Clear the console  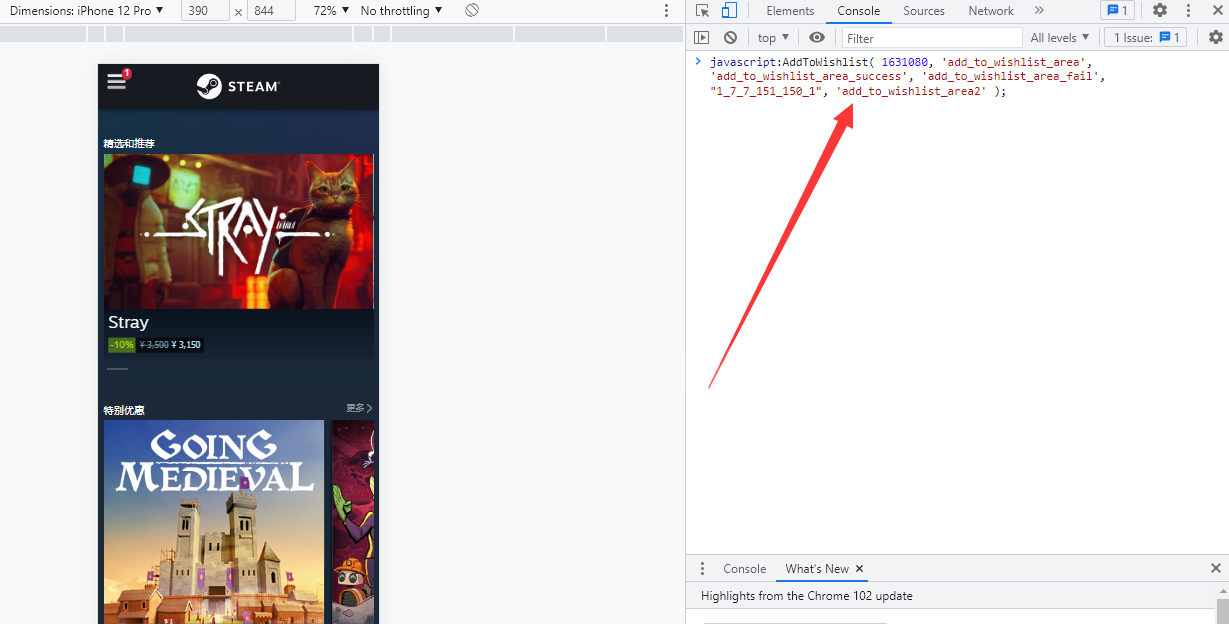[730, 38]
